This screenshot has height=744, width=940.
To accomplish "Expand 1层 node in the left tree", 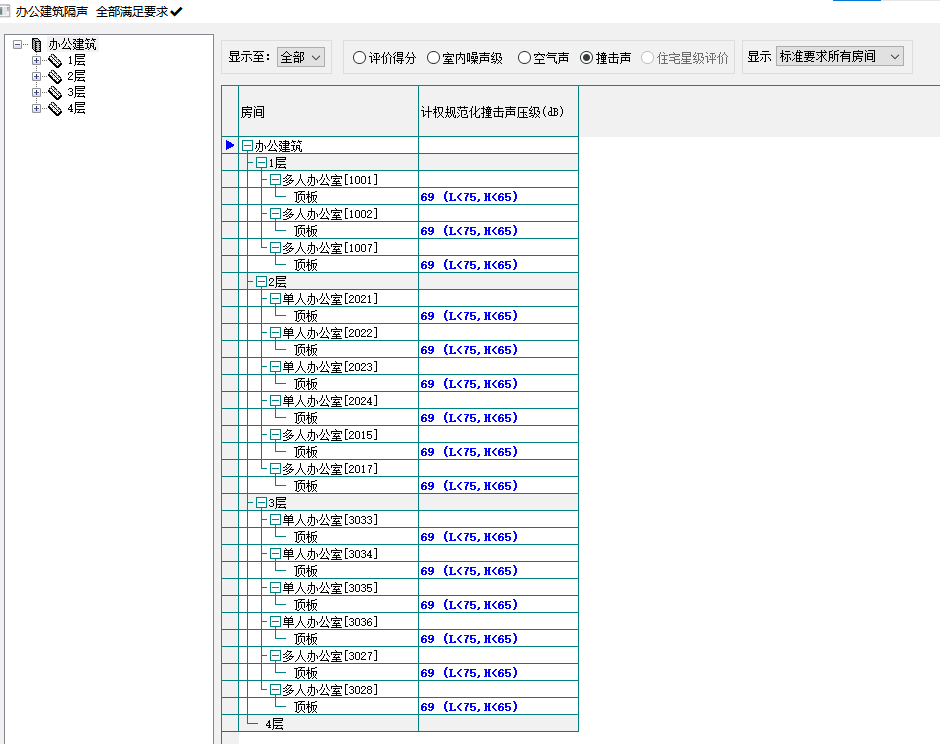I will pyautogui.click(x=36, y=61).
